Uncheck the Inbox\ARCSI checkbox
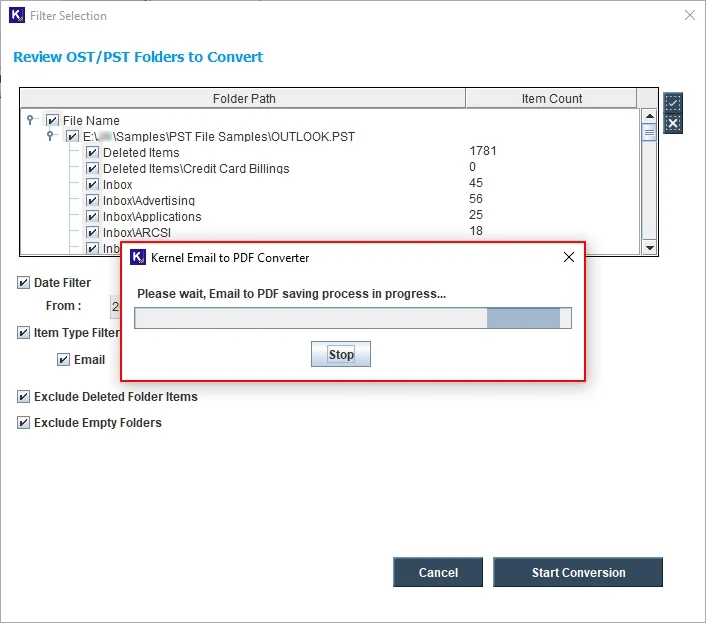Image resolution: width=706 pixels, height=623 pixels. [x=92, y=232]
